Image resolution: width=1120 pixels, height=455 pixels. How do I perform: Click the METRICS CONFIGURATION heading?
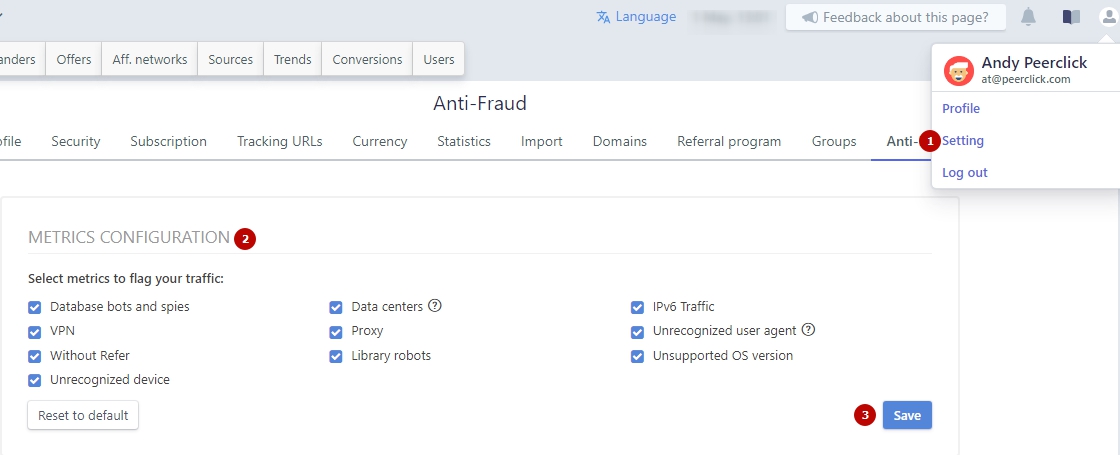tap(129, 237)
